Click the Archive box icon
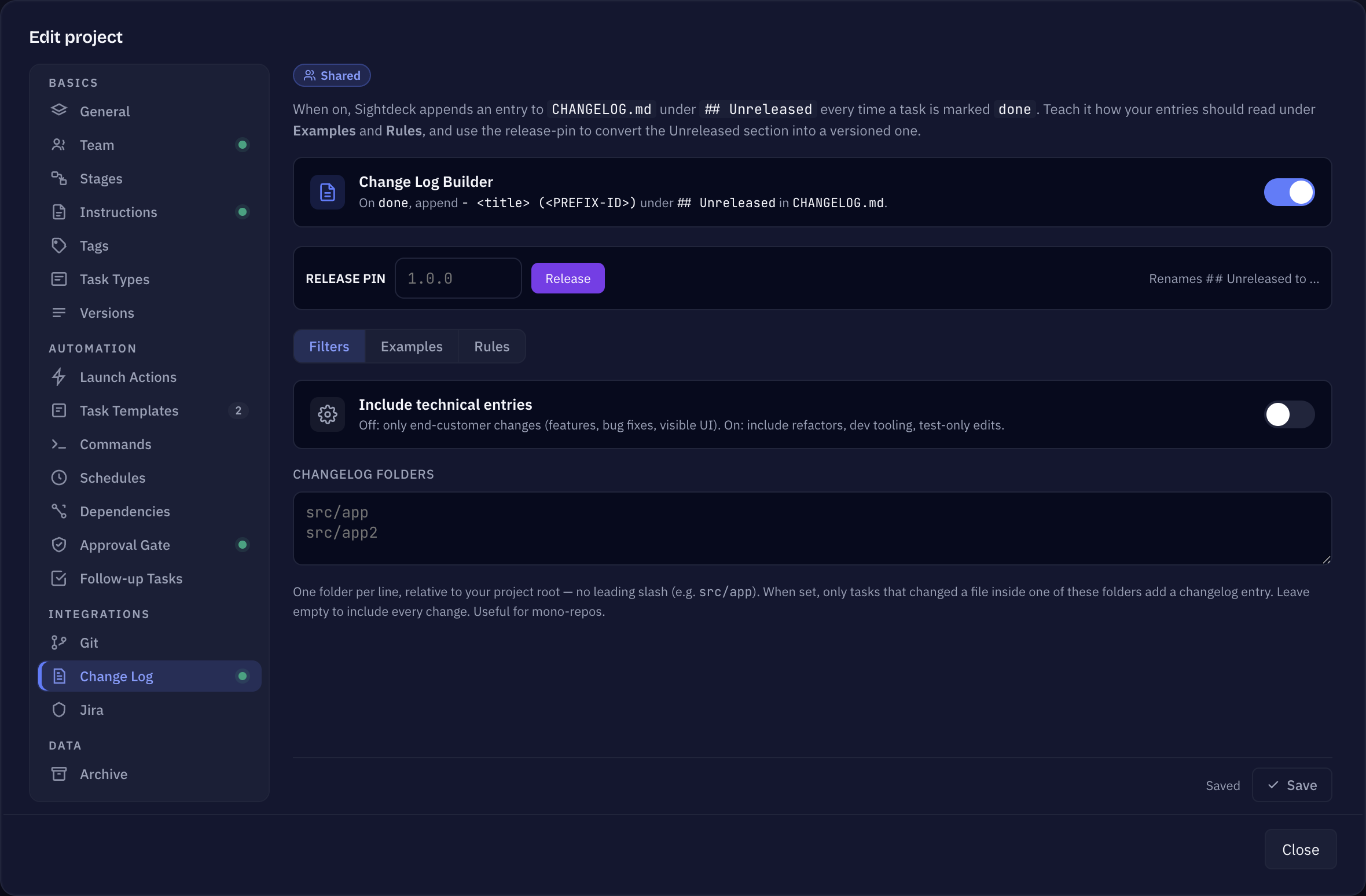 tap(59, 774)
